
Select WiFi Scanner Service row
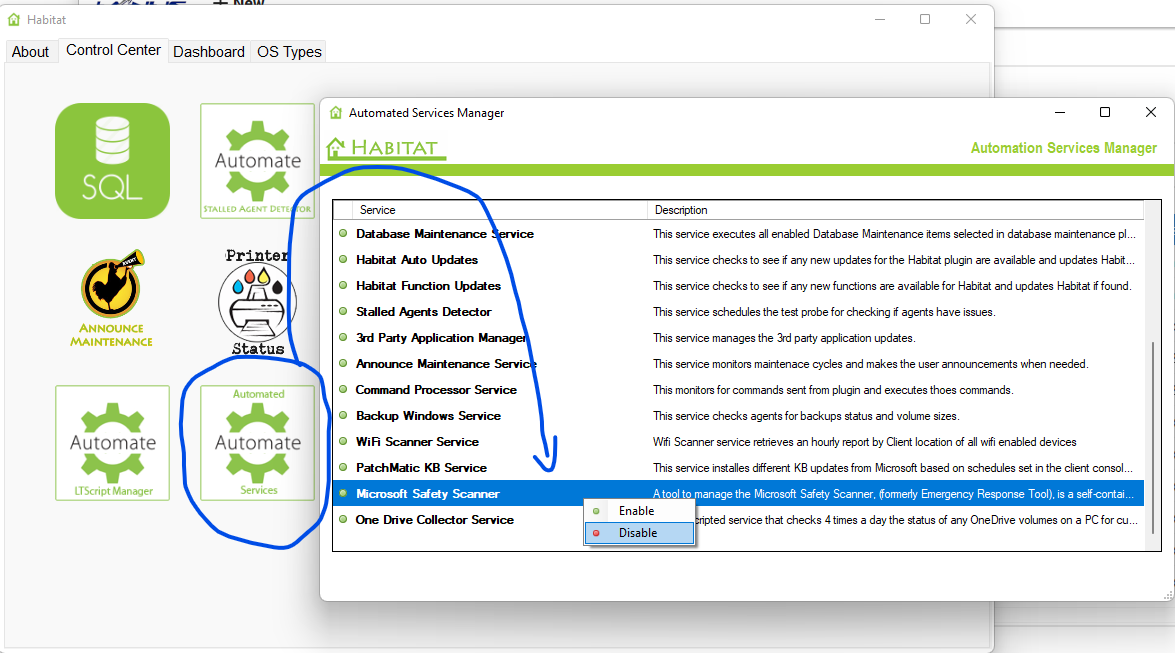(739, 442)
